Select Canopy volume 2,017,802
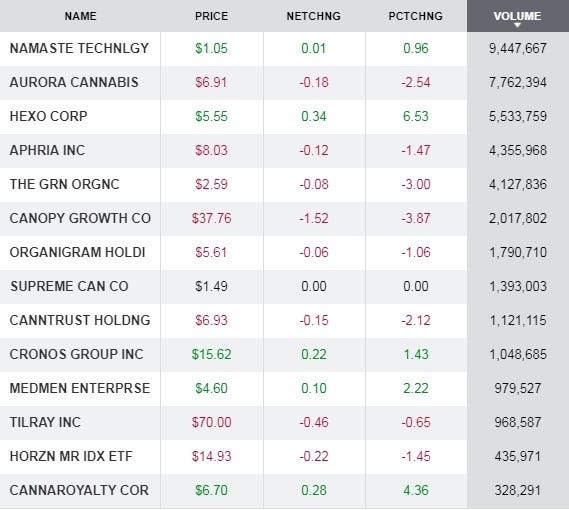Viewport: 569px width, 510px height. (517, 218)
